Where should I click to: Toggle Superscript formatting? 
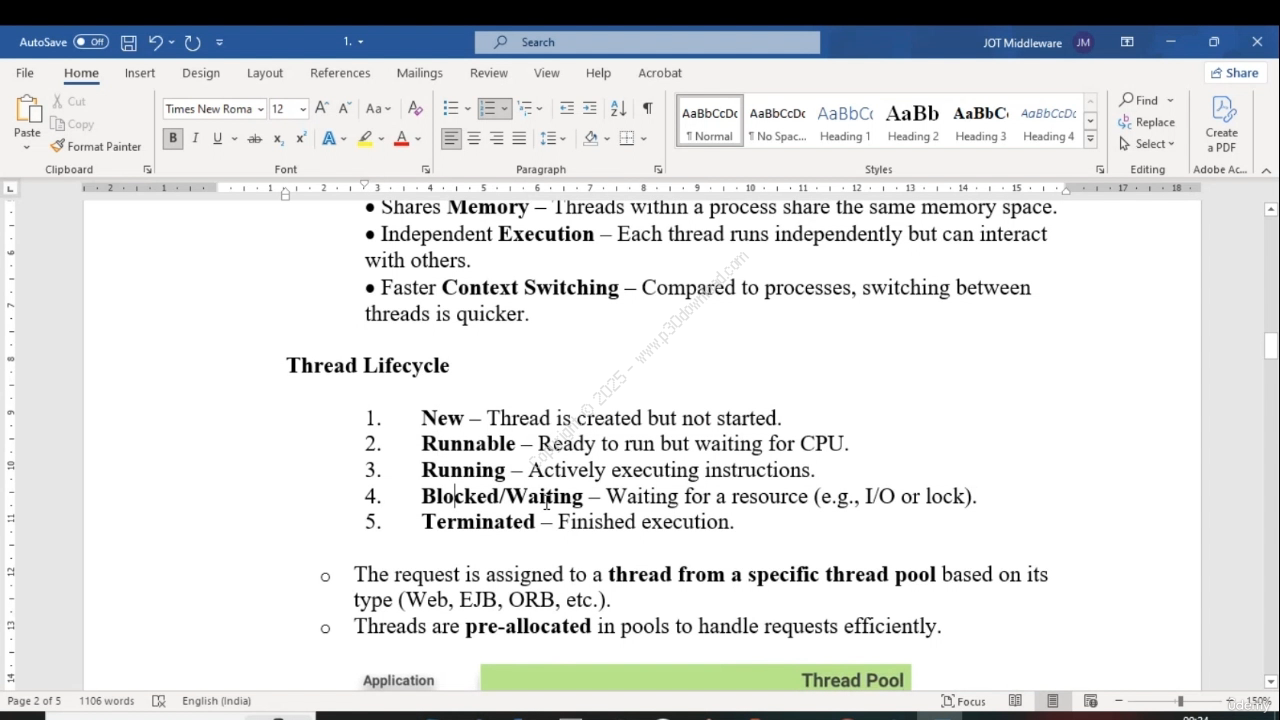(300, 138)
